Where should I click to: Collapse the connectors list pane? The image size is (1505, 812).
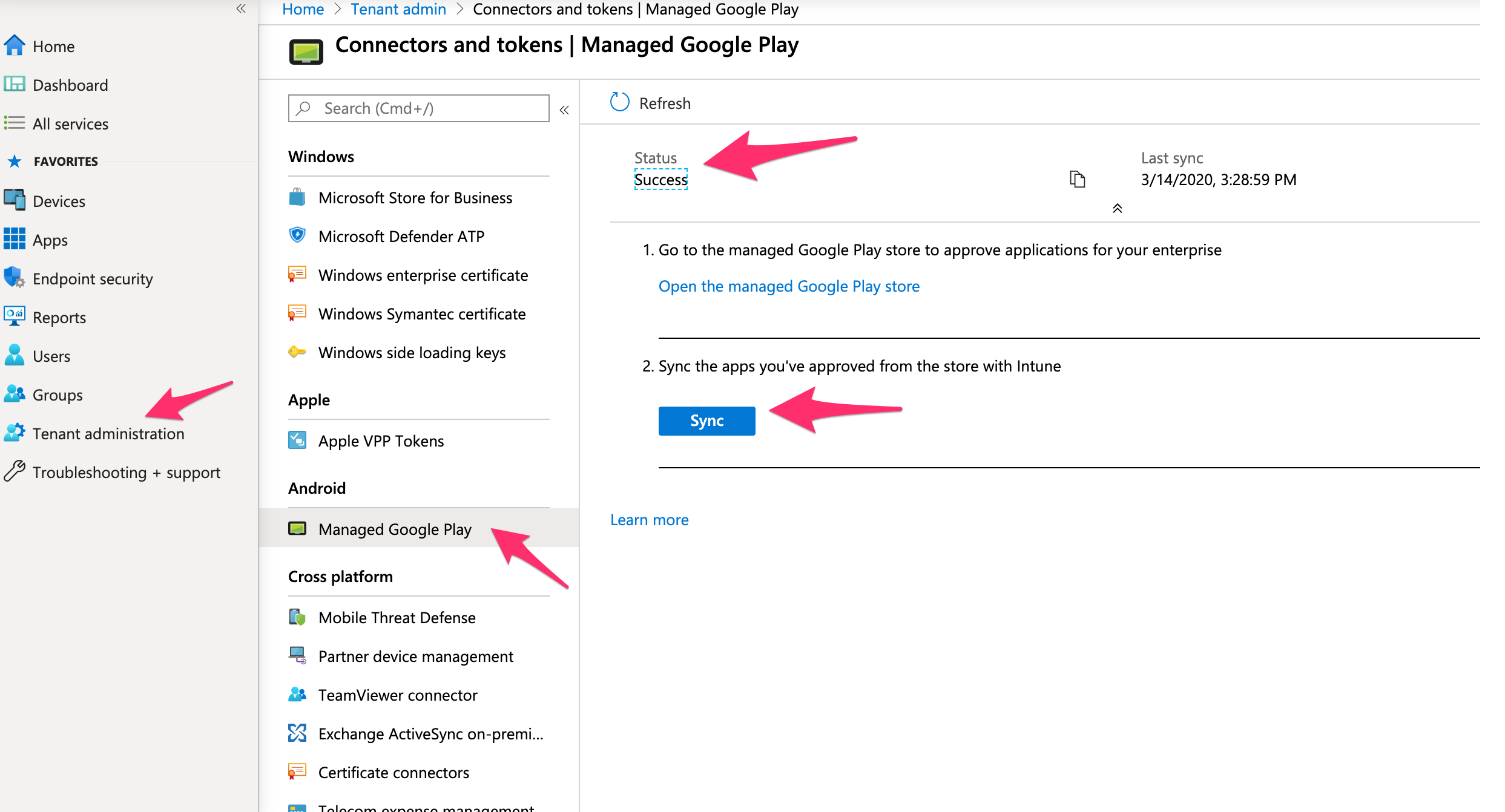[x=564, y=110]
